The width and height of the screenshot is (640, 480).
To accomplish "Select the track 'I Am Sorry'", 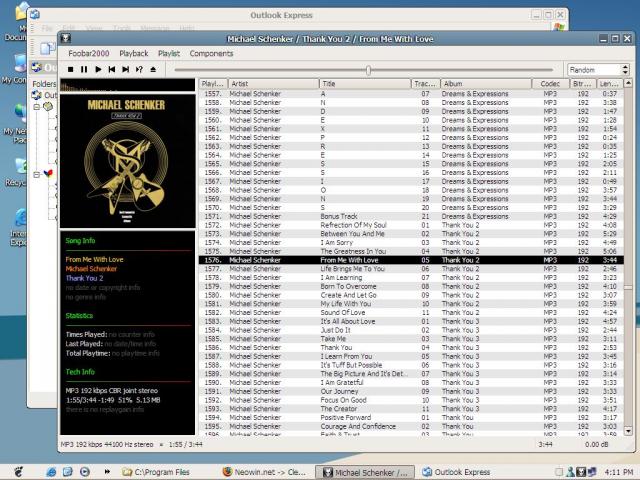I will (411, 242).
